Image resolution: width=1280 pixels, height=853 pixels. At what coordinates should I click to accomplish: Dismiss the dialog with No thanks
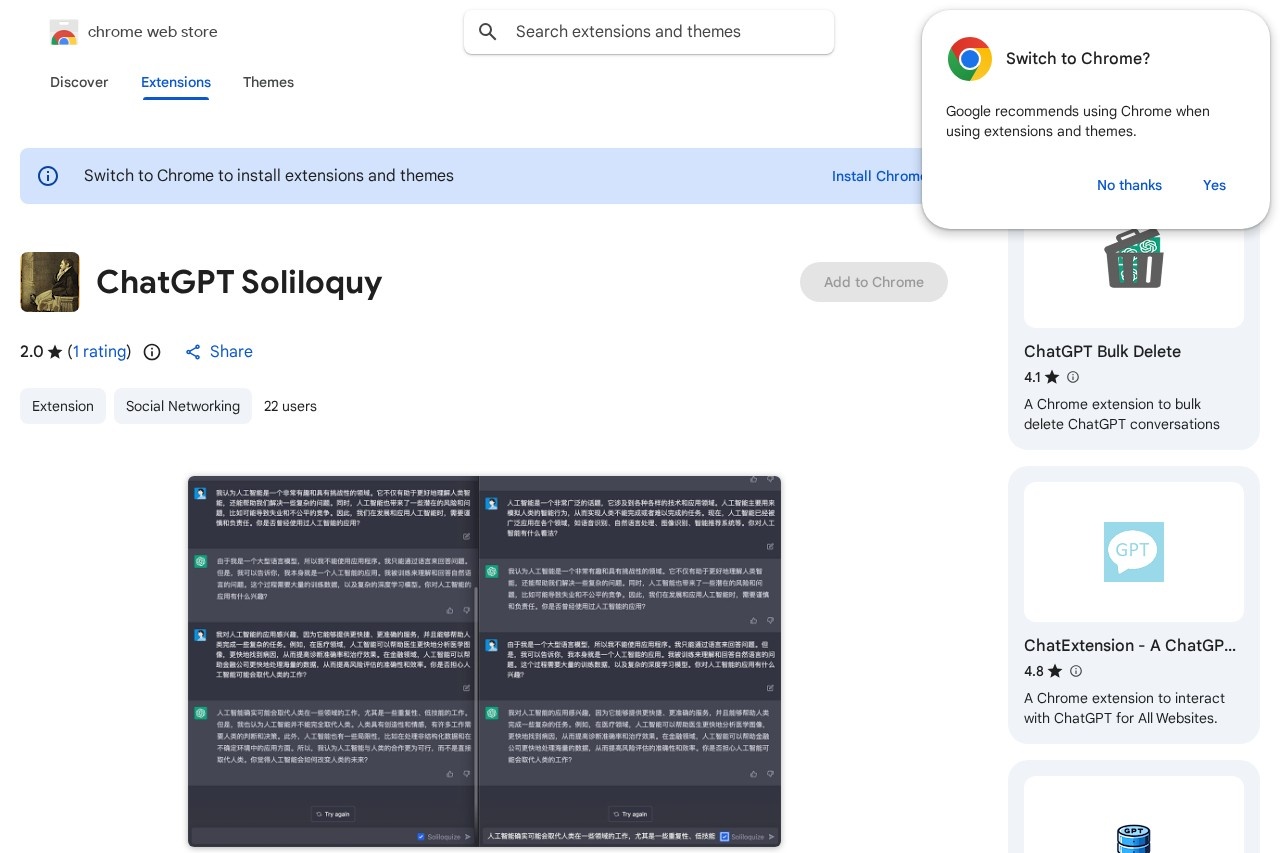pos(1129,185)
